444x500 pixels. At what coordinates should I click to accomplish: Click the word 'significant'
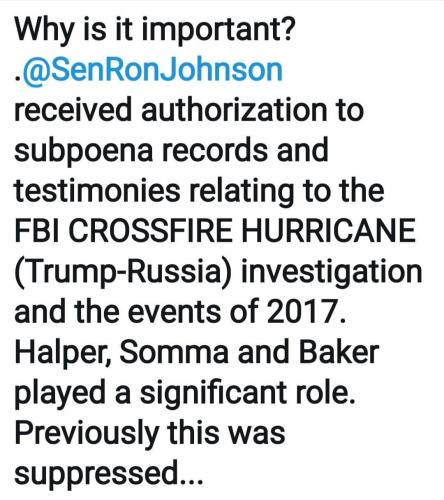point(213,394)
